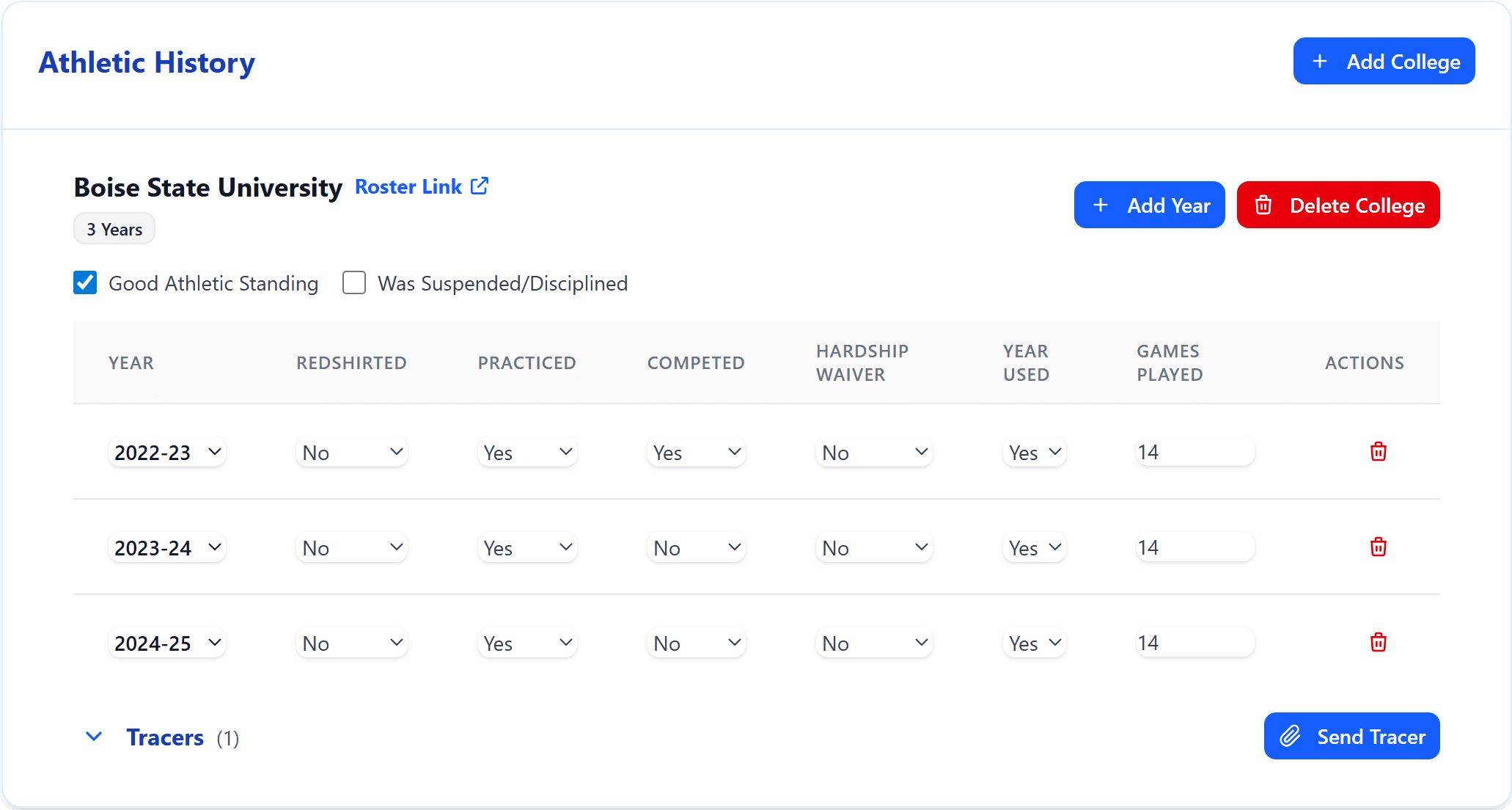This screenshot has height=810, width=1512.
Task: Click the Send Tracer button
Action: pos(1351,736)
